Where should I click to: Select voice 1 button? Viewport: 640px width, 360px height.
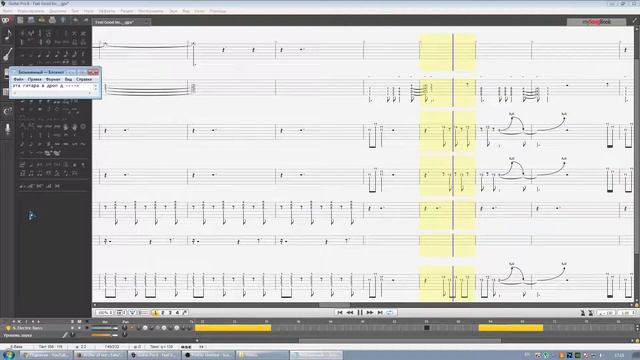click(x=155, y=313)
